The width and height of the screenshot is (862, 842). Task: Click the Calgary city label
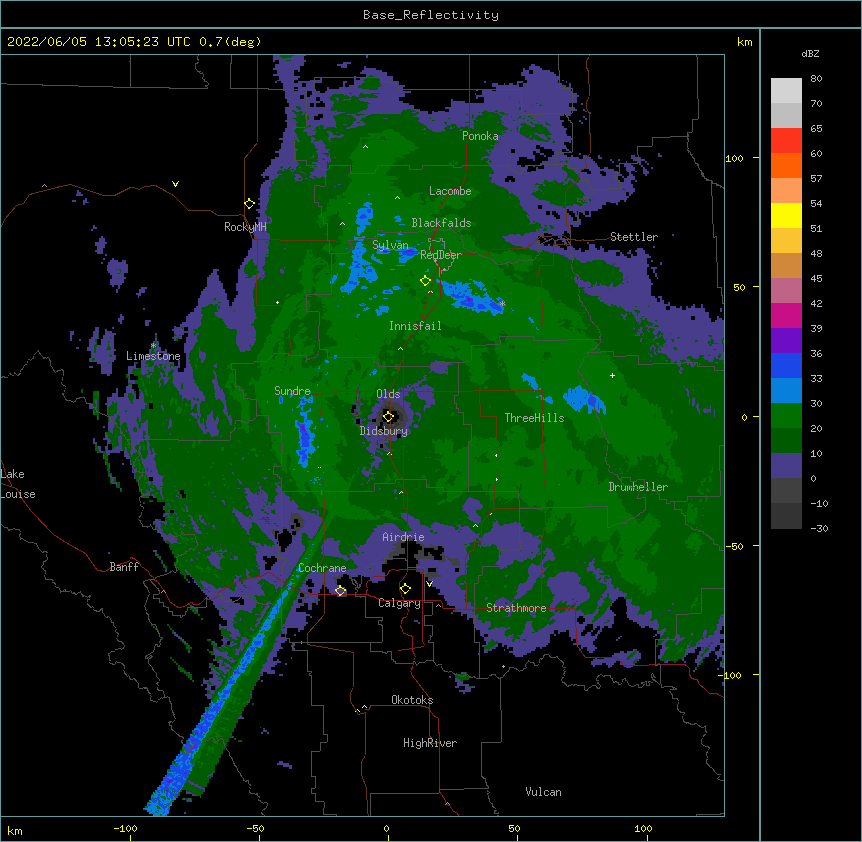[399, 603]
